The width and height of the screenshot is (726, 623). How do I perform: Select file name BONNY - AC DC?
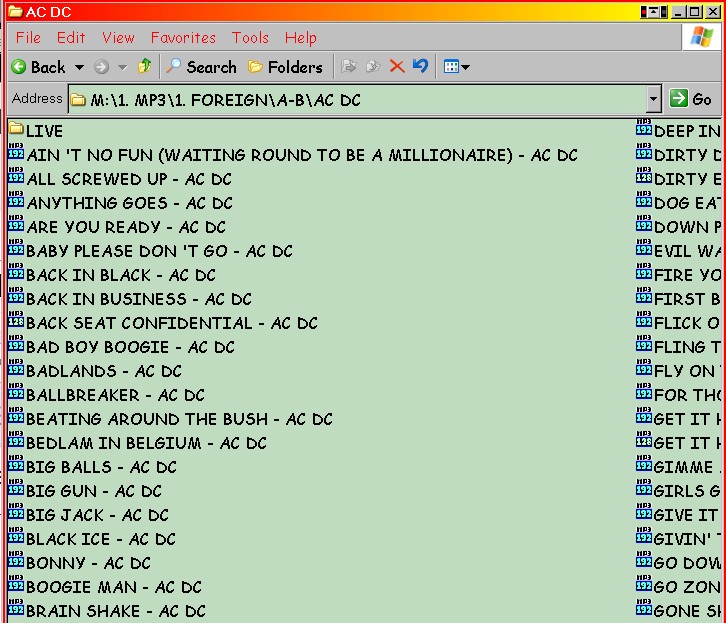[88, 563]
